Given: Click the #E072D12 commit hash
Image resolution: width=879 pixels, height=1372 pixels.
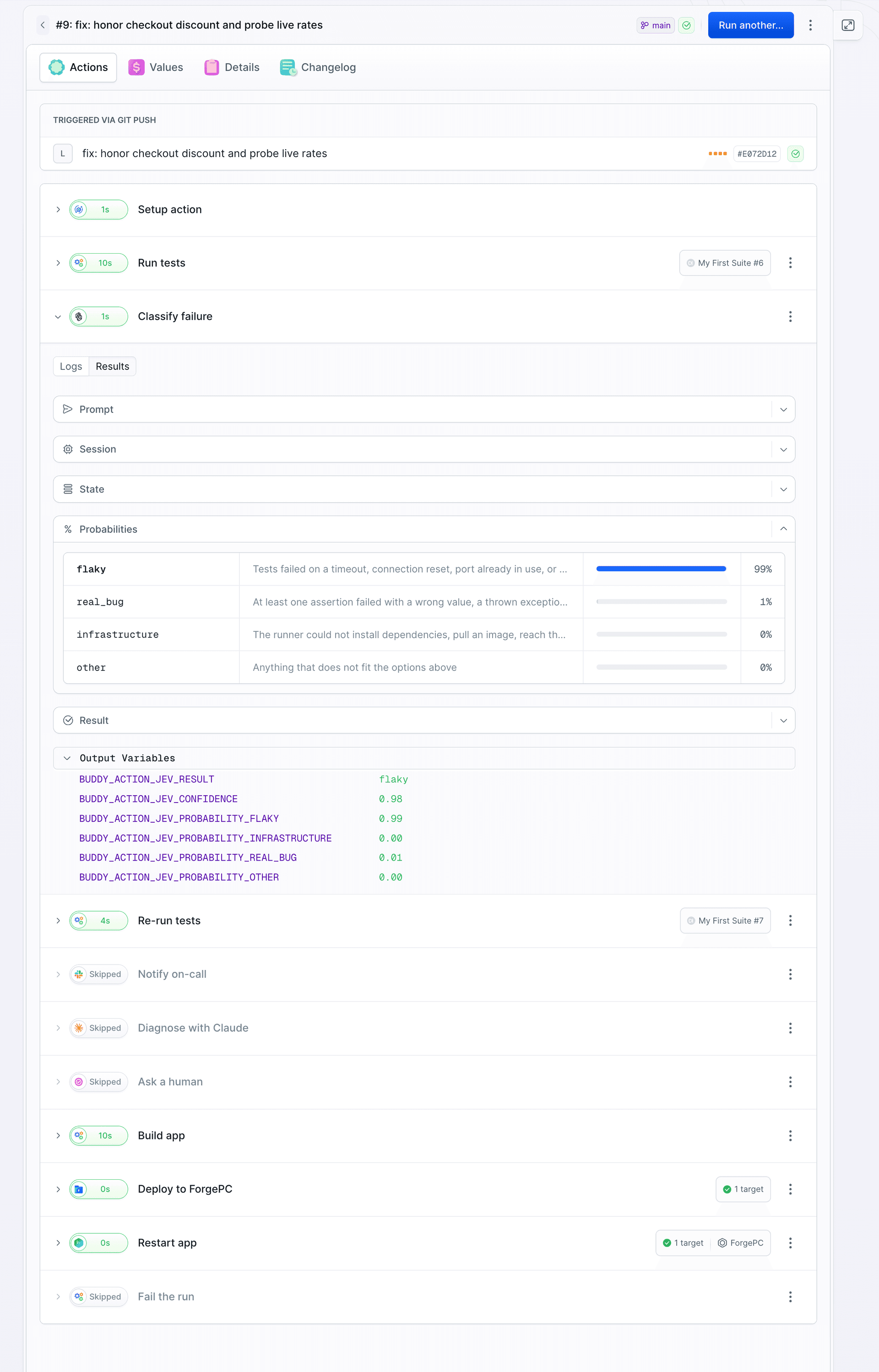Looking at the screenshot, I should coord(757,153).
